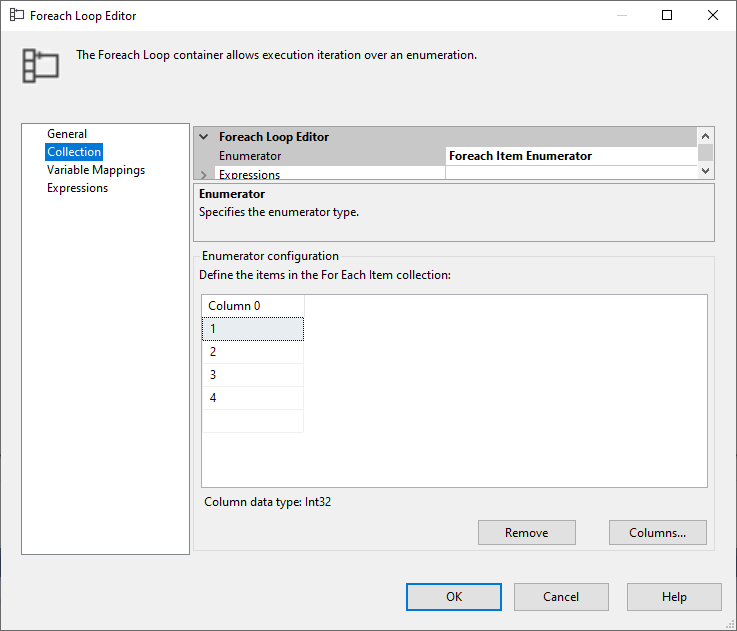Collapse the Foreach Loop Editor property category

(204, 137)
